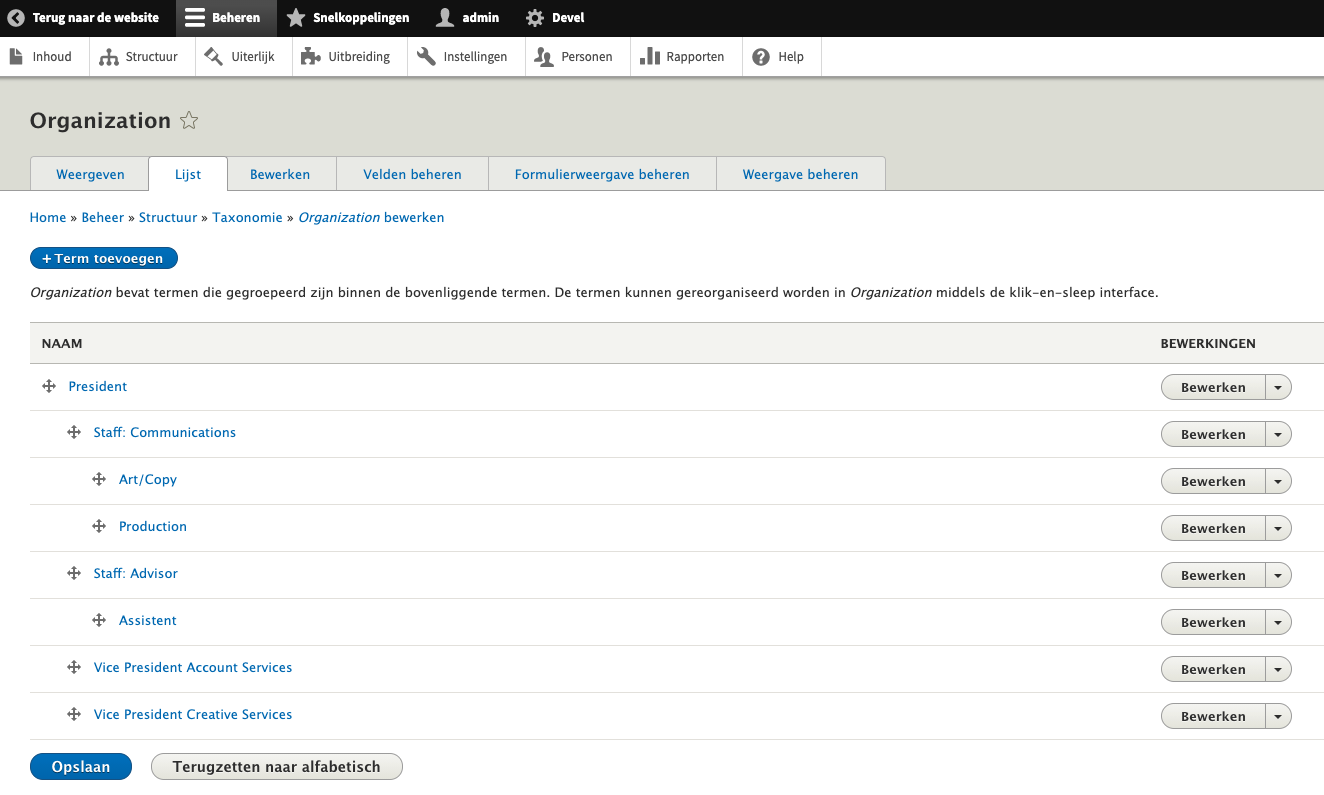The image size is (1324, 795).
Task: Click the Inhoud page icon
Action: coord(18,56)
